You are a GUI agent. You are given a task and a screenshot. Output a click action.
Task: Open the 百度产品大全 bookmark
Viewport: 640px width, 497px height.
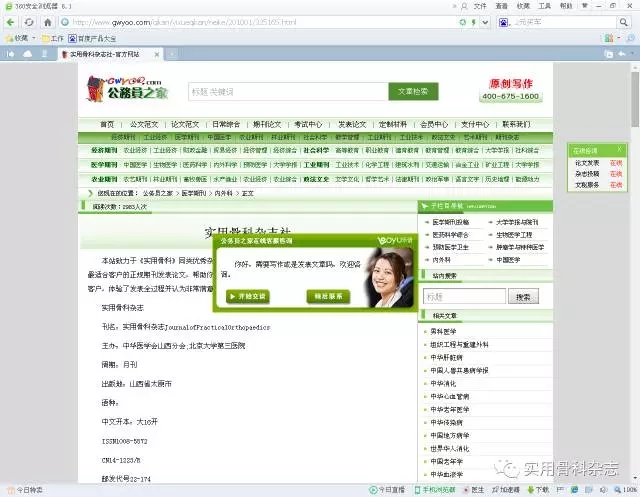[92, 38]
